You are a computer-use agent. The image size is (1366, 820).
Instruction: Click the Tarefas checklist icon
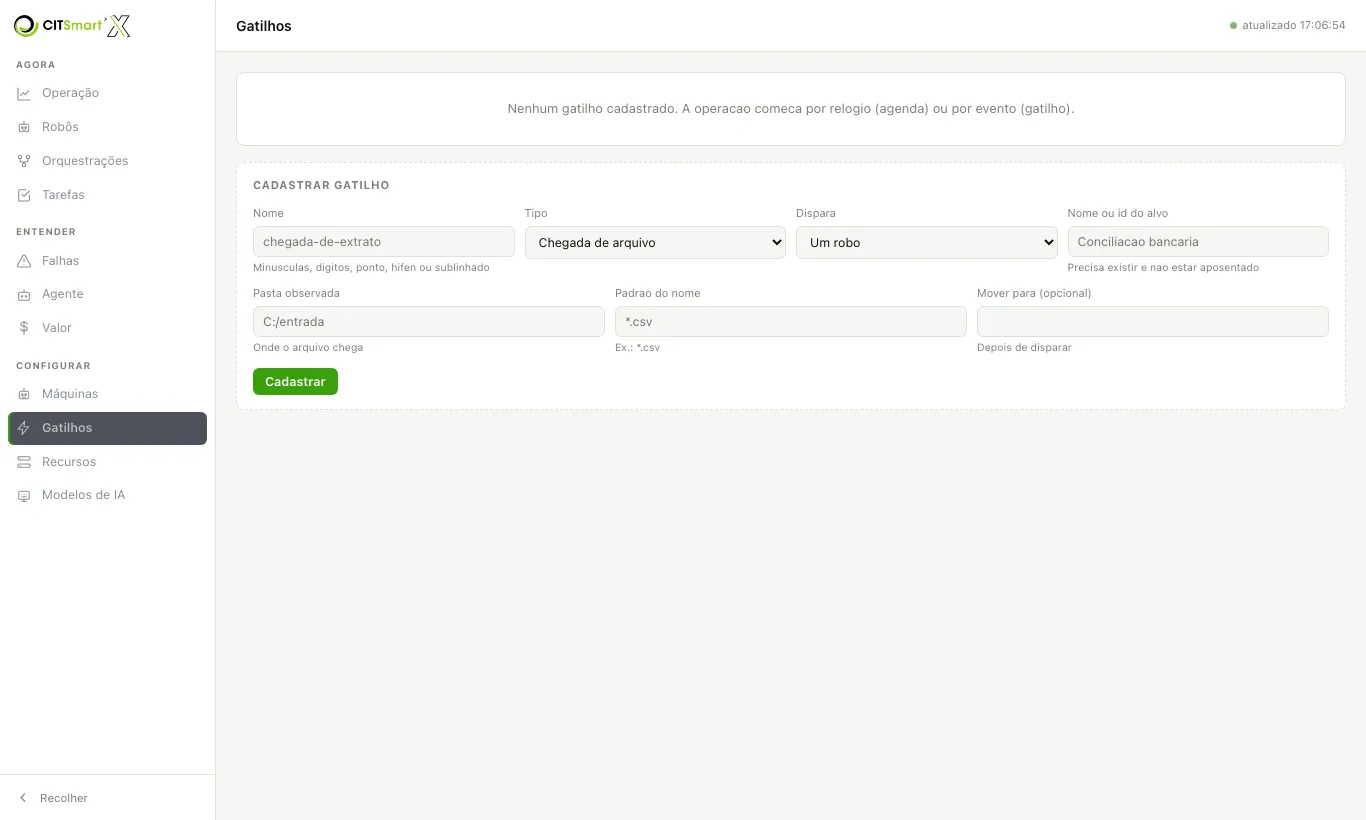[24, 195]
